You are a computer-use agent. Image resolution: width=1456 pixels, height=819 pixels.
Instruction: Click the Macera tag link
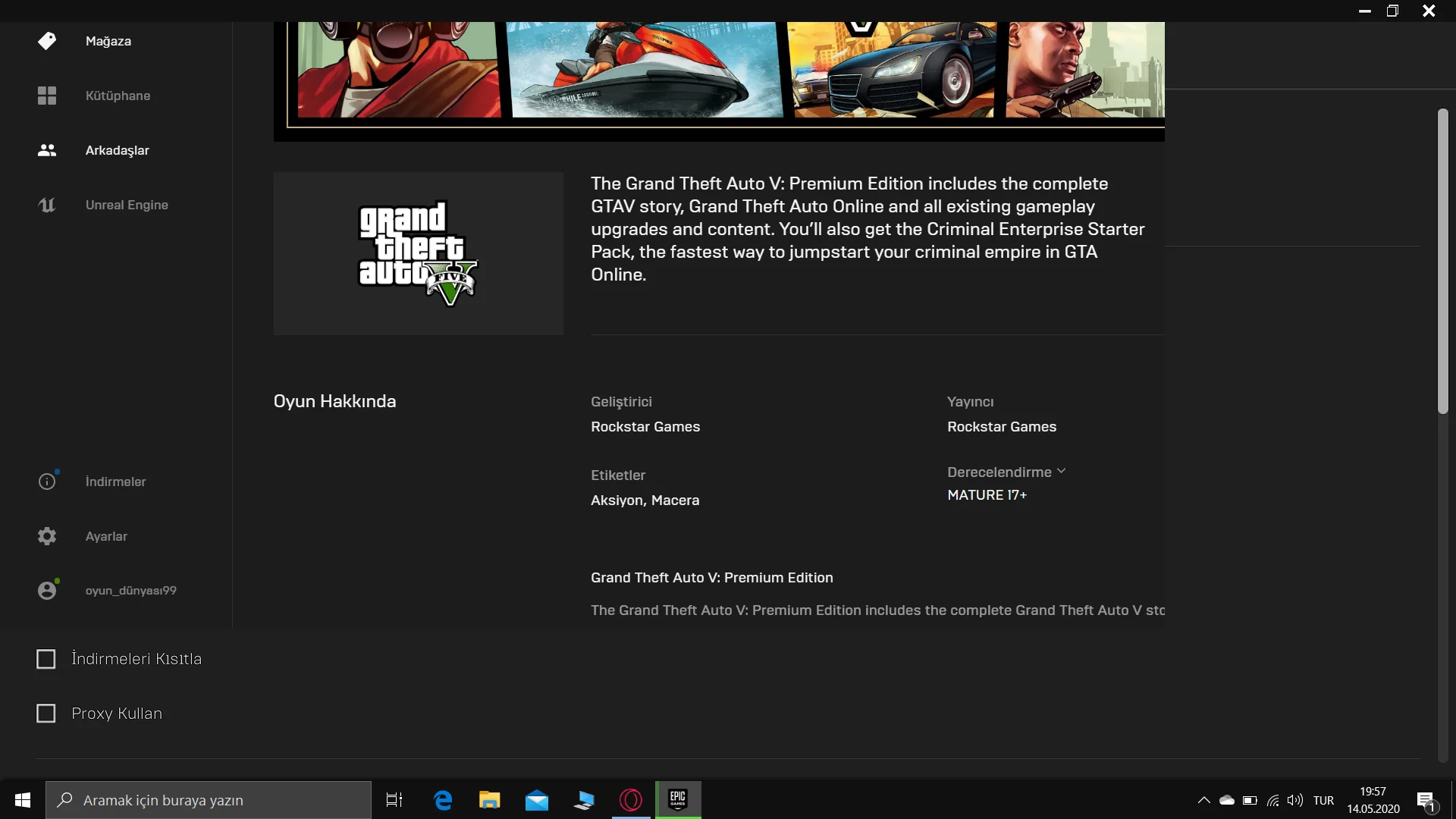[x=675, y=500]
